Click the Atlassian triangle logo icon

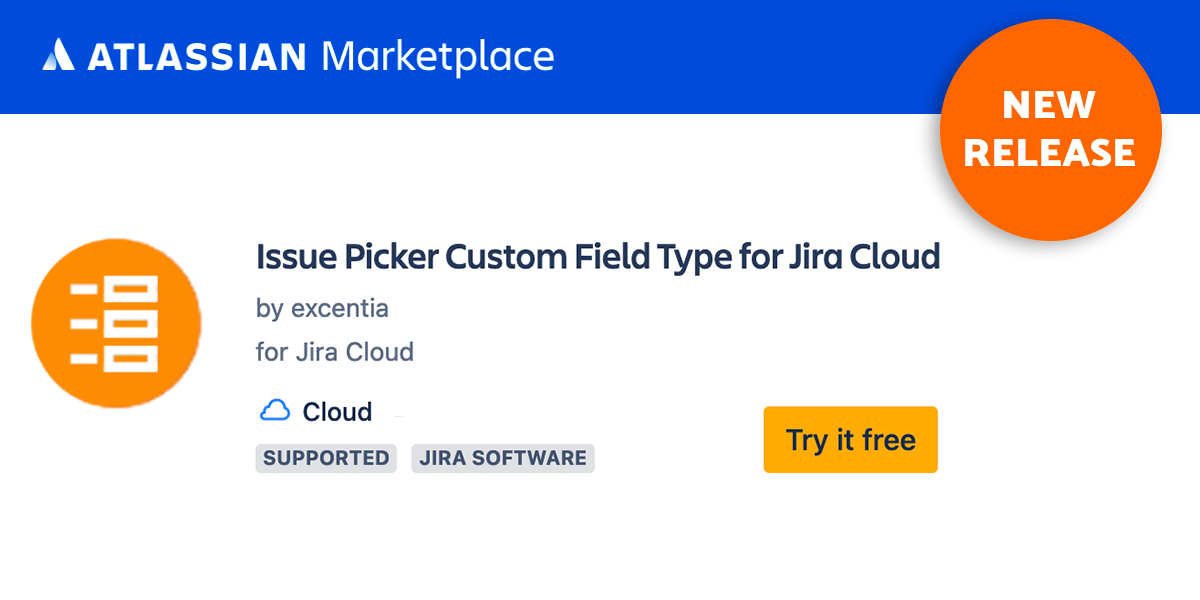[x=58, y=55]
